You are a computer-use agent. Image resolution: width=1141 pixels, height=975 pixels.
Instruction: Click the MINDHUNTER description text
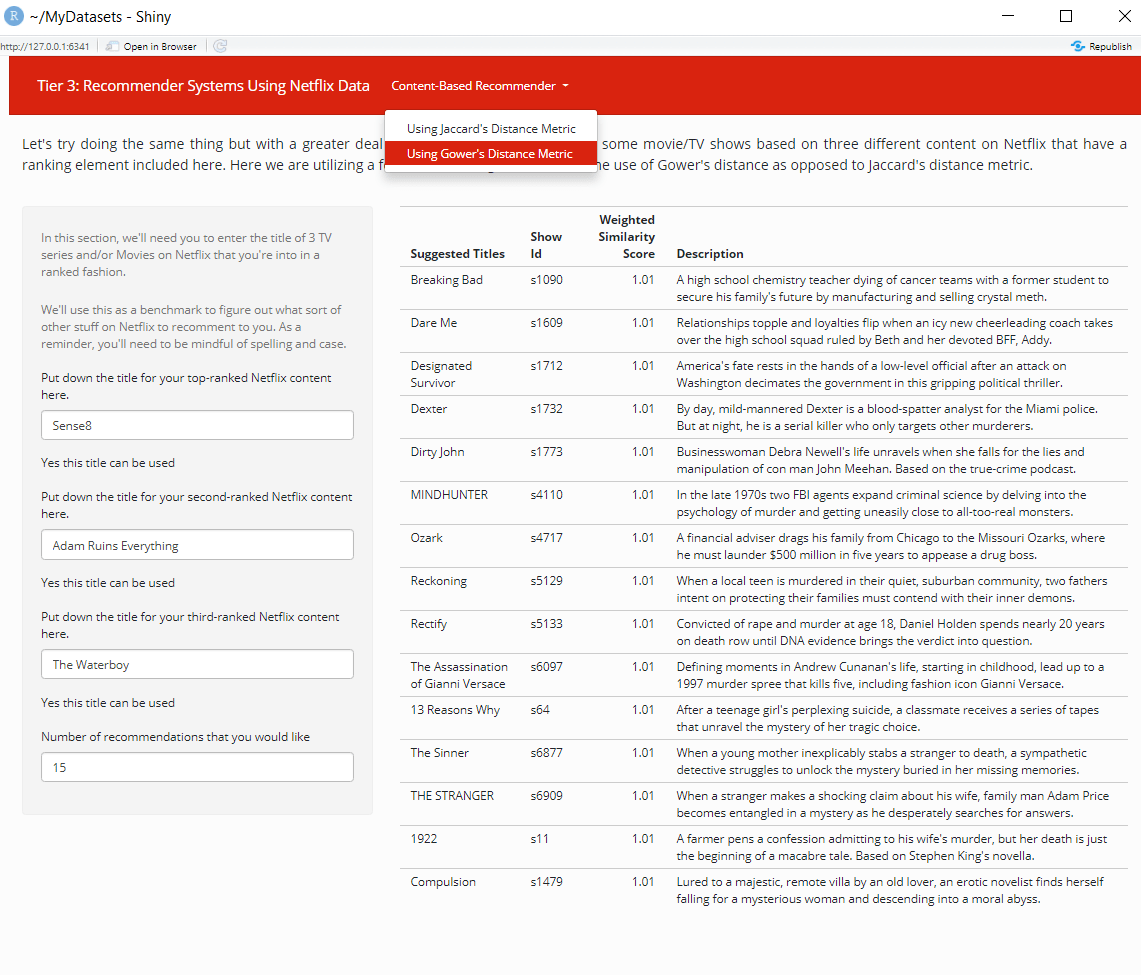click(x=881, y=503)
